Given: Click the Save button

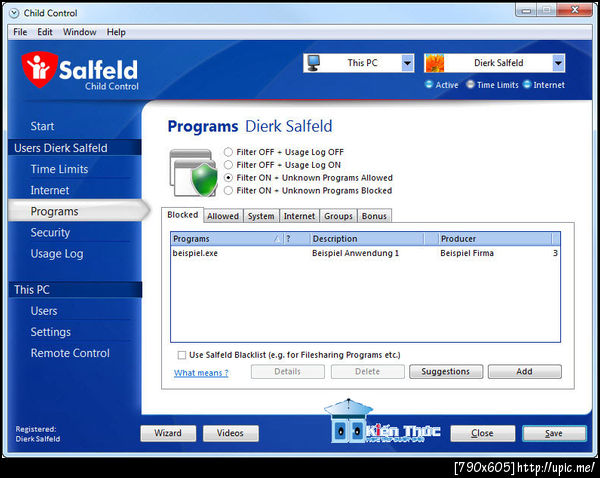Looking at the screenshot, I should click(554, 433).
